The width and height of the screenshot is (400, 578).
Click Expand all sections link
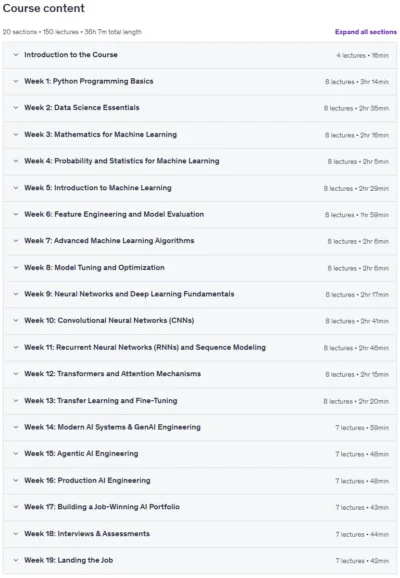(x=366, y=32)
